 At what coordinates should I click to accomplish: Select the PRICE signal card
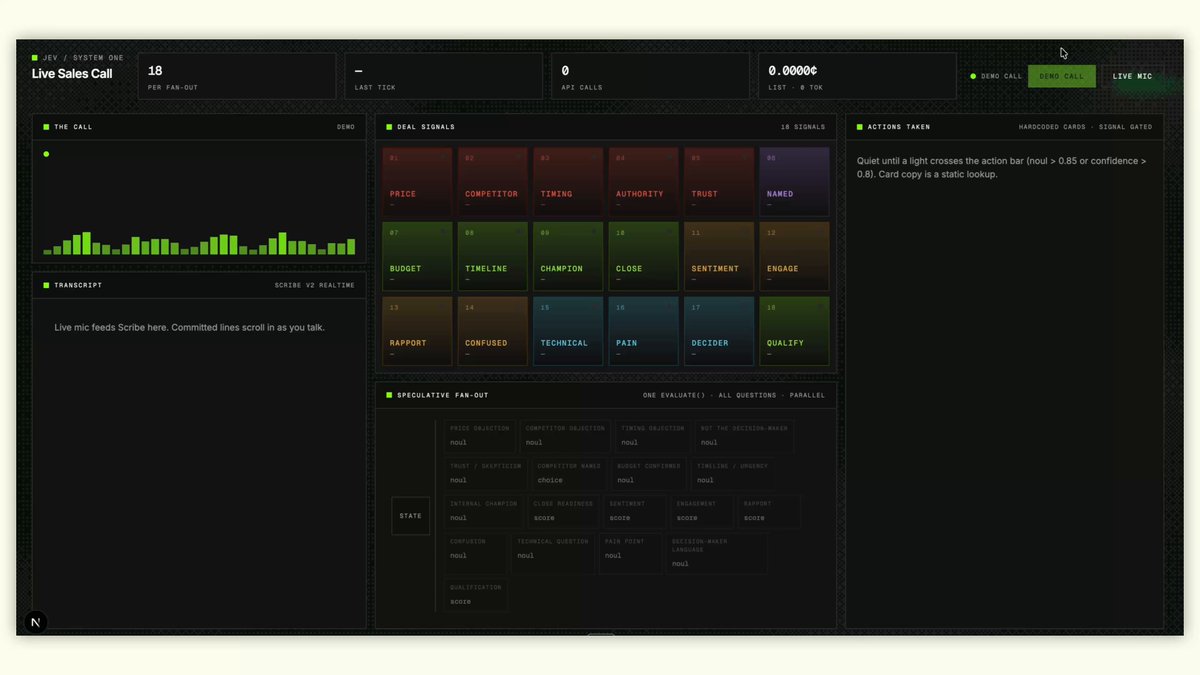(x=417, y=181)
